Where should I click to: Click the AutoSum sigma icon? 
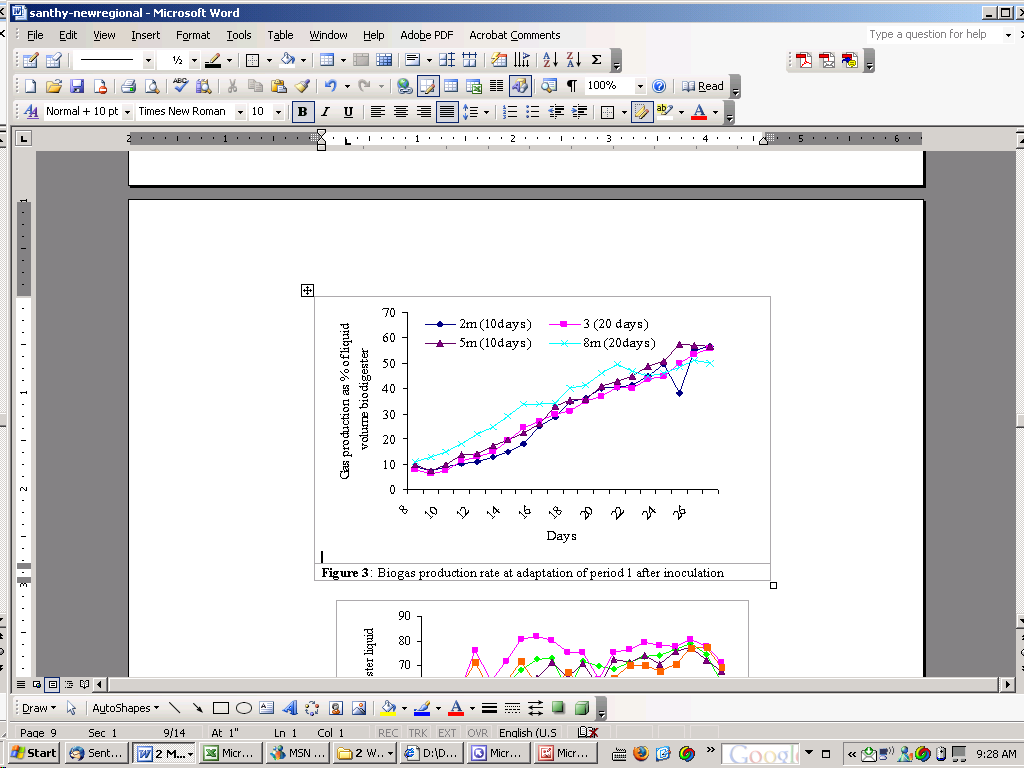[x=596, y=60]
